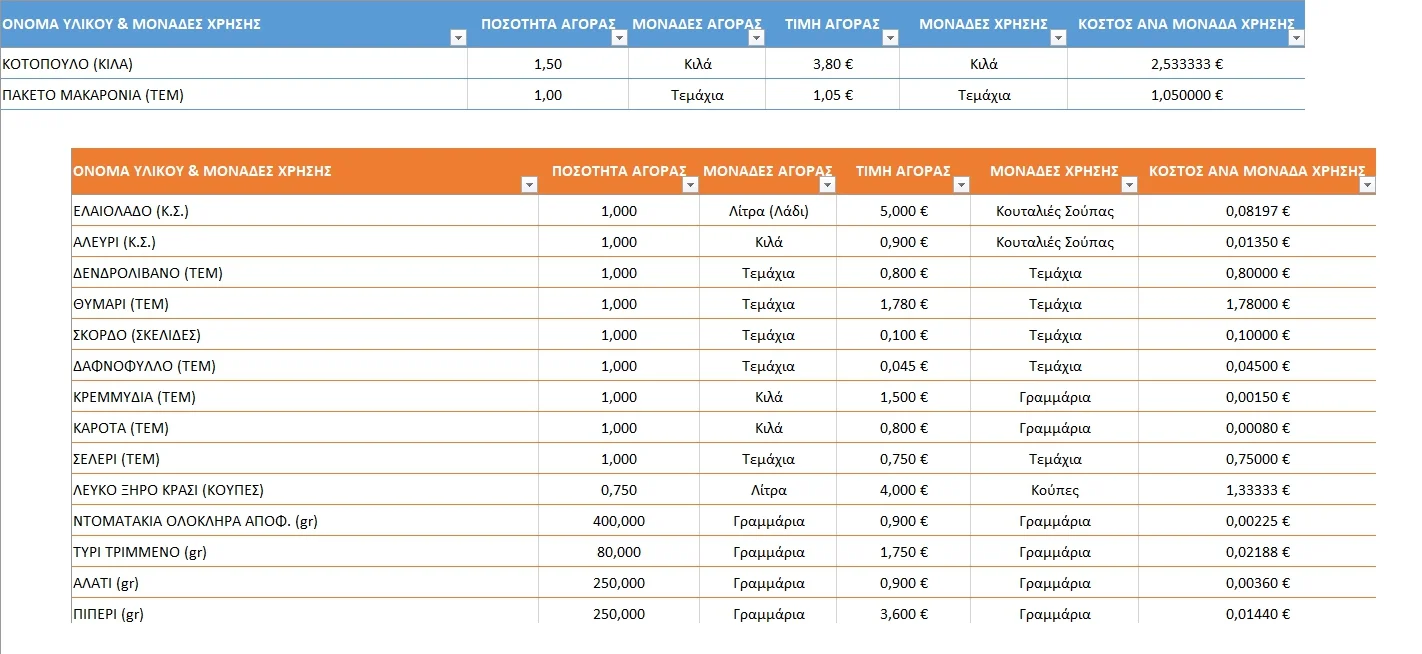
Task: Click the 0,08197 € cost cell
Action: click(x=1257, y=211)
